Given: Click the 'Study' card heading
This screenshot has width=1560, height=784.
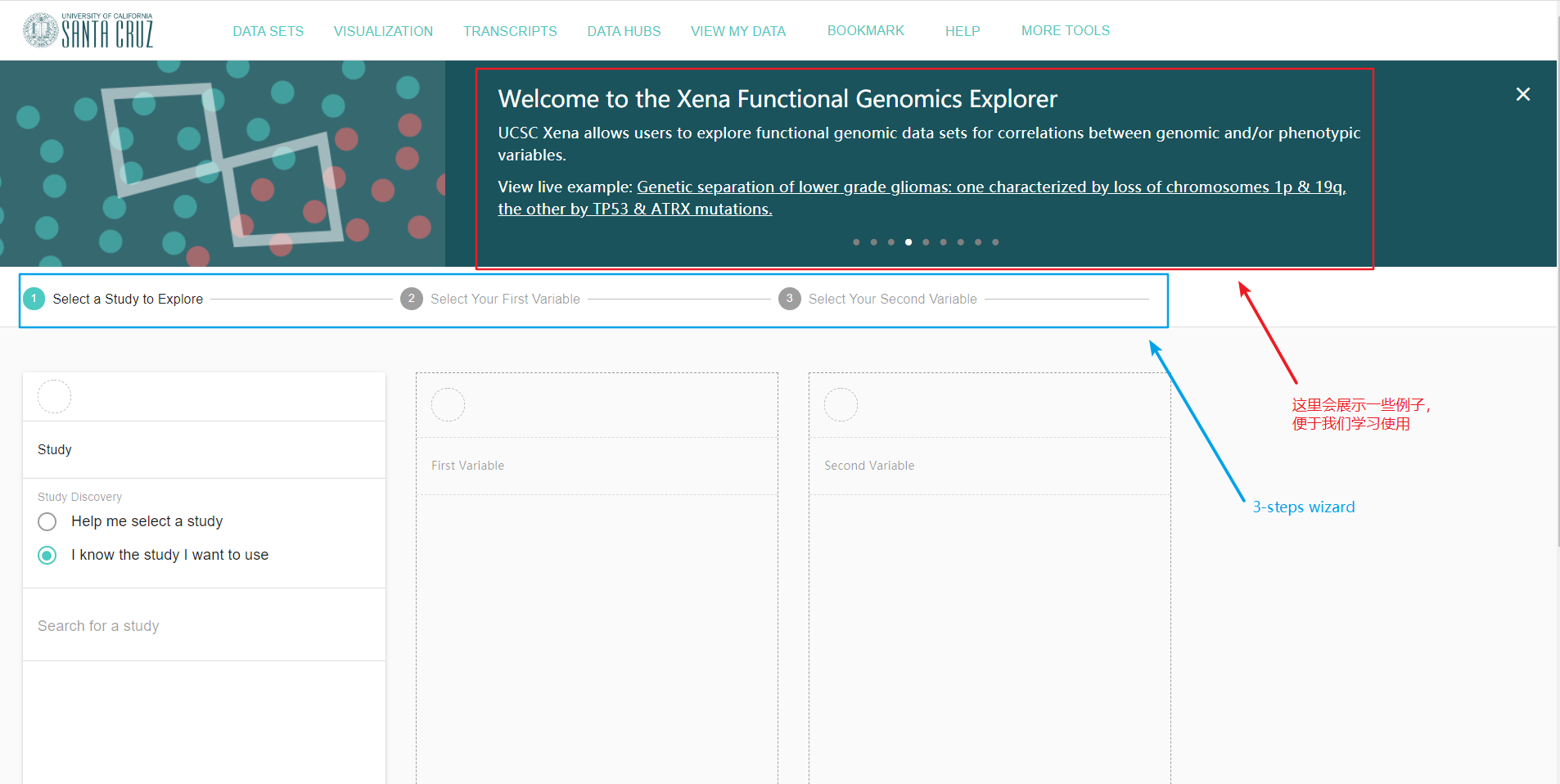Looking at the screenshot, I should tap(55, 449).
